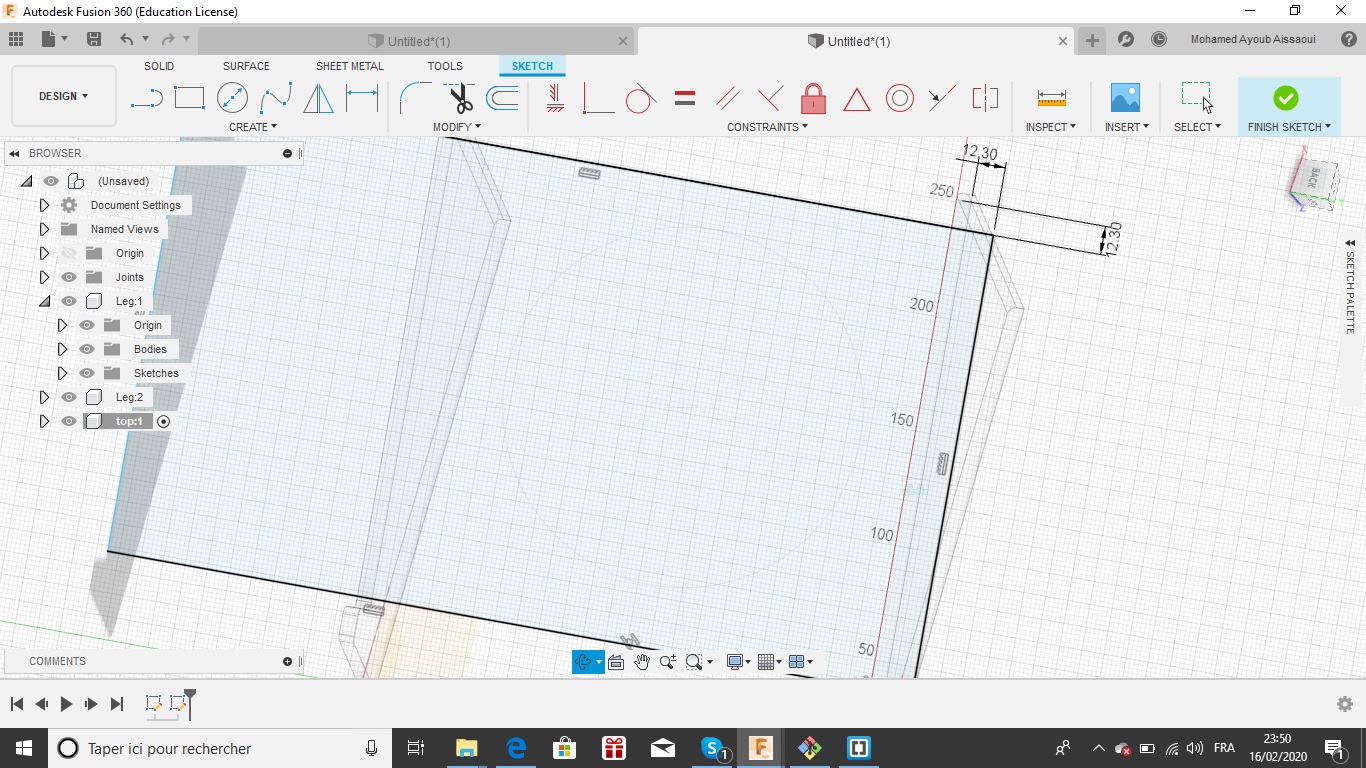Viewport: 1366px width, 768px height.
Task: Click the green Finish Sketch checkmark
Action: tap(1286, 97)
